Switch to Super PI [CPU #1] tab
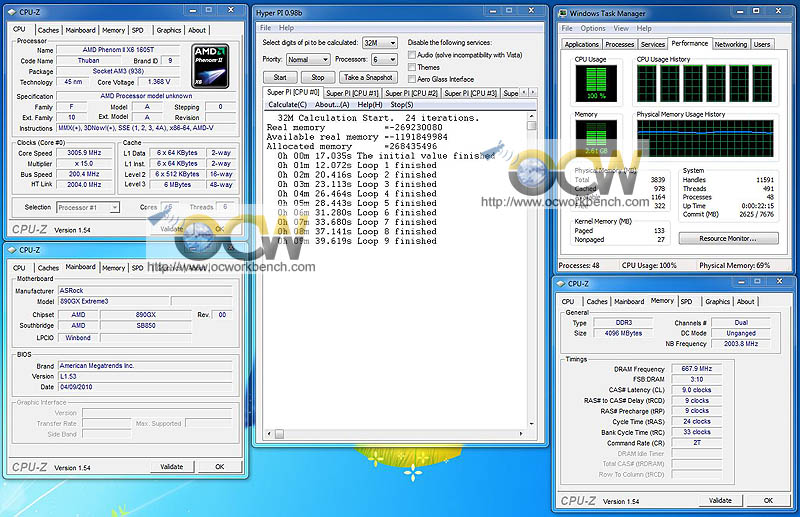 (x=353, y=93)
